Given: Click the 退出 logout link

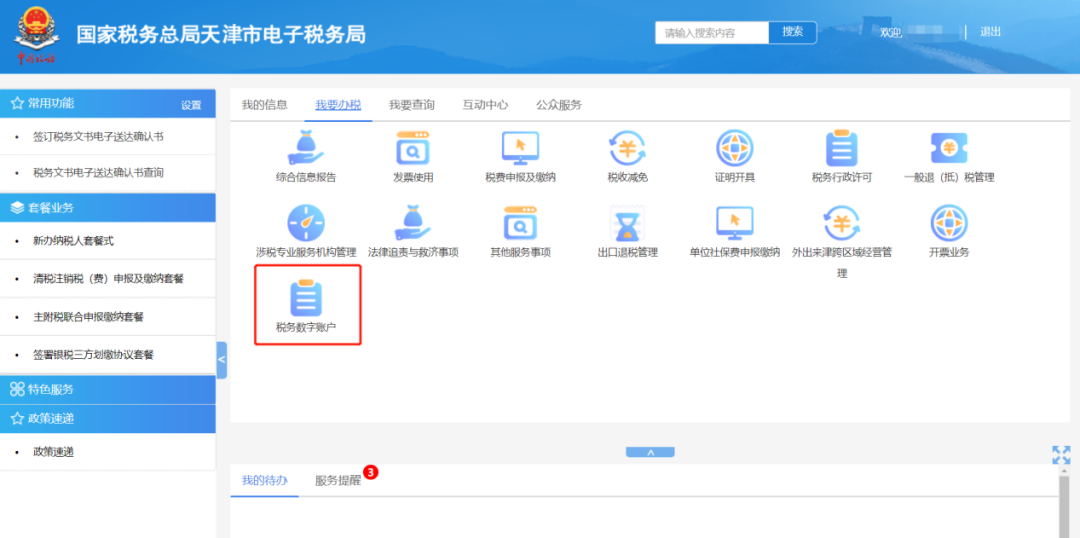Looking at the screenshot, I should [x=990, y=32].
